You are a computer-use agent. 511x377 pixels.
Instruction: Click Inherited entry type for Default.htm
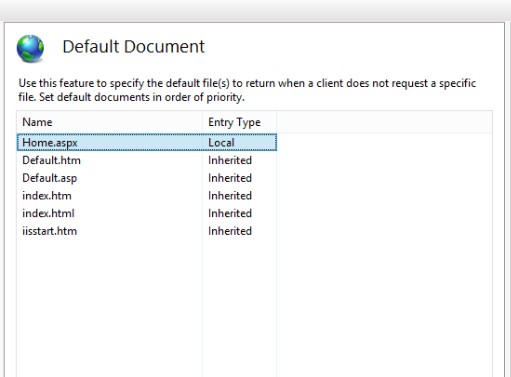tap(230, 160)
